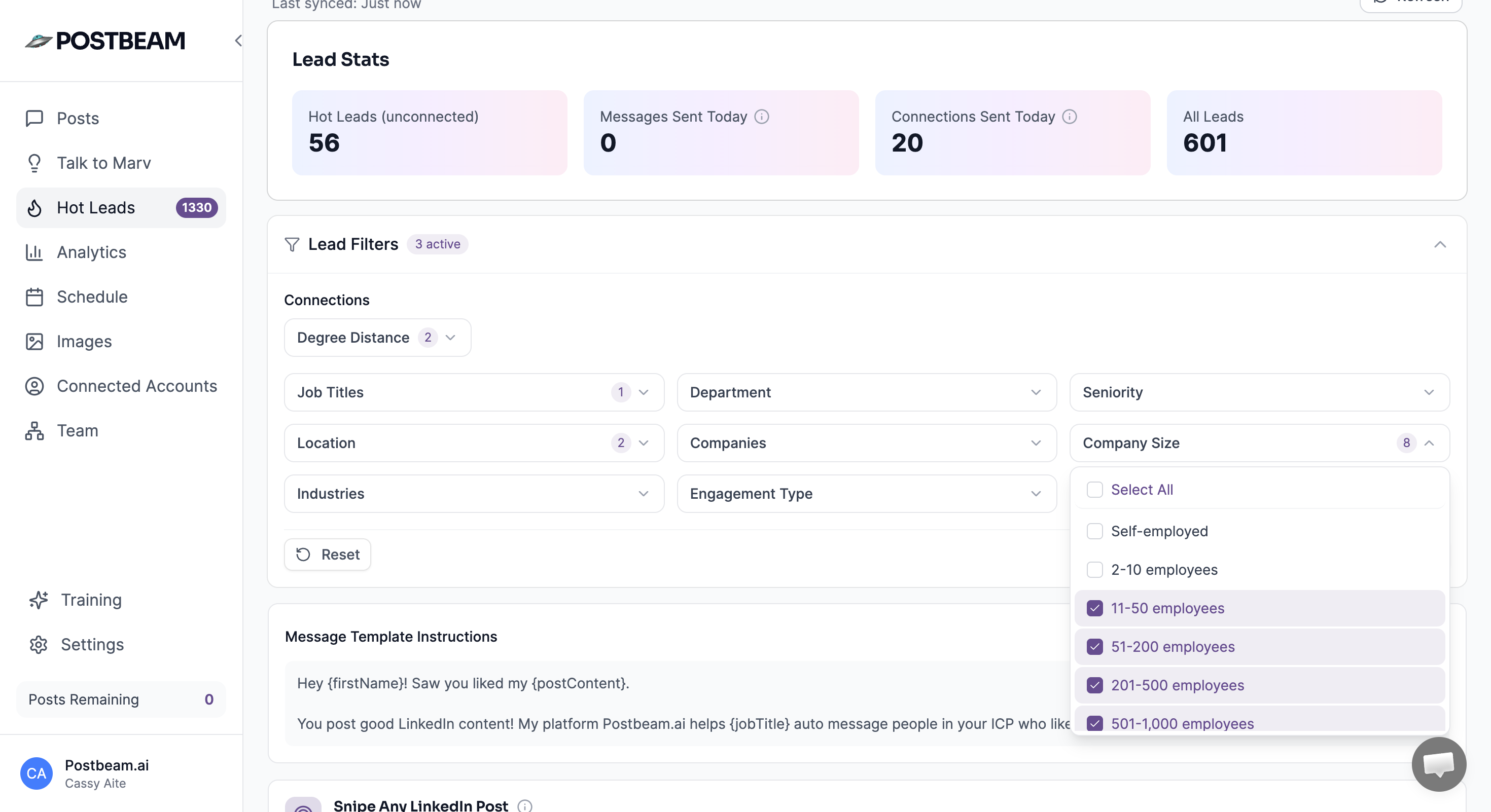Click the info icon beside Connections Sent Today
The image size is (1491, 812).
pos(1070,117)
